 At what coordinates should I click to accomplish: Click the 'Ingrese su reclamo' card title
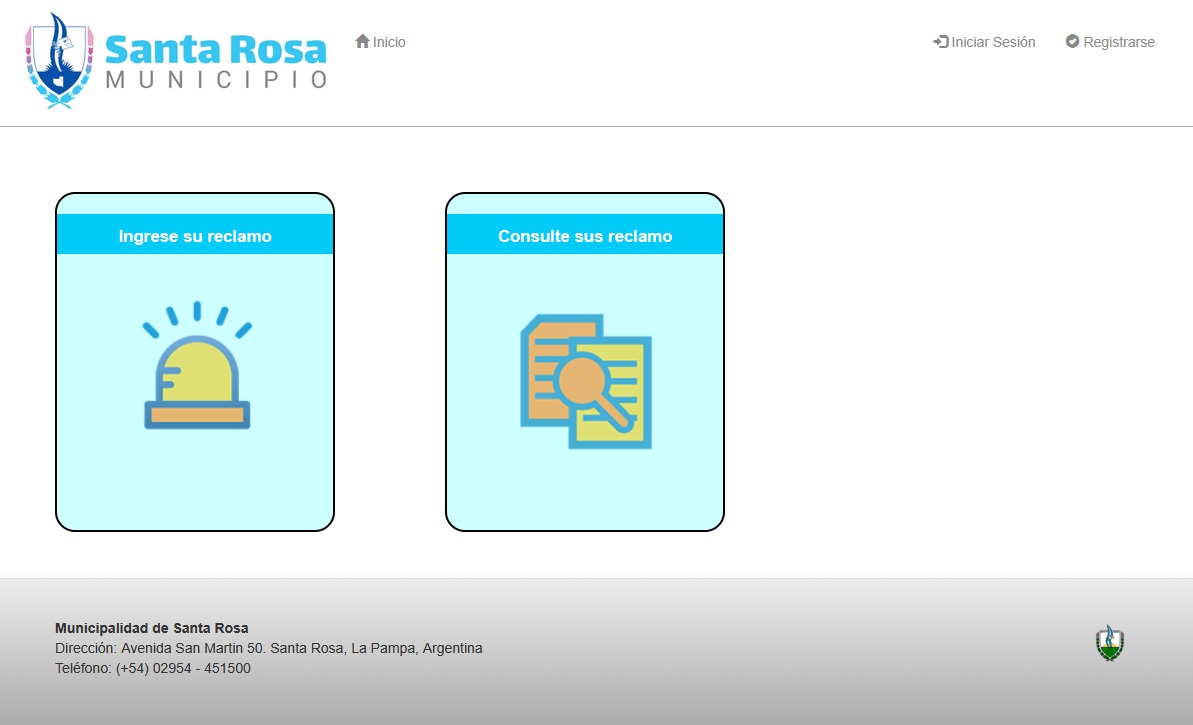point(195,236)
